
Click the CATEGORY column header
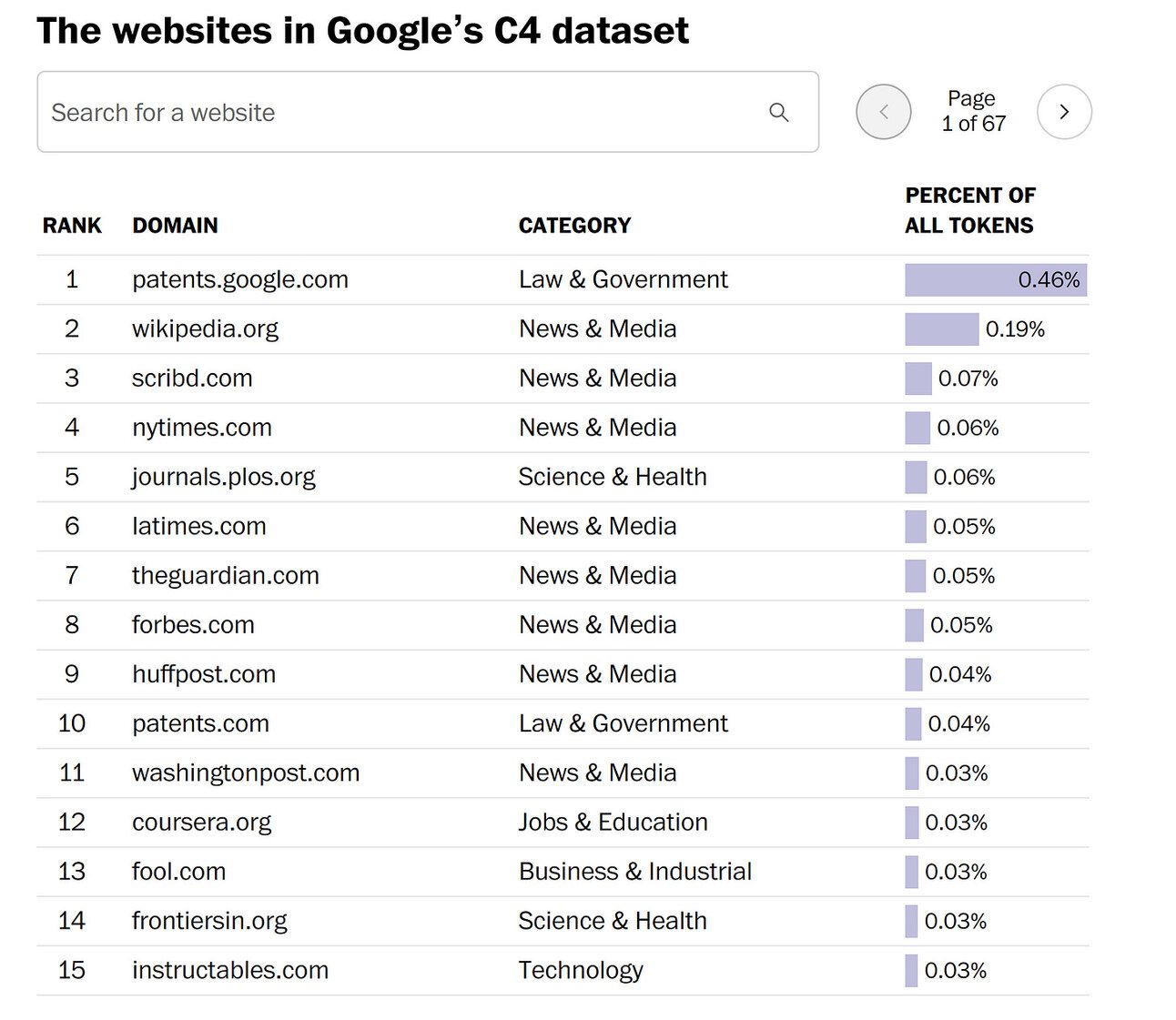[574, 226]
